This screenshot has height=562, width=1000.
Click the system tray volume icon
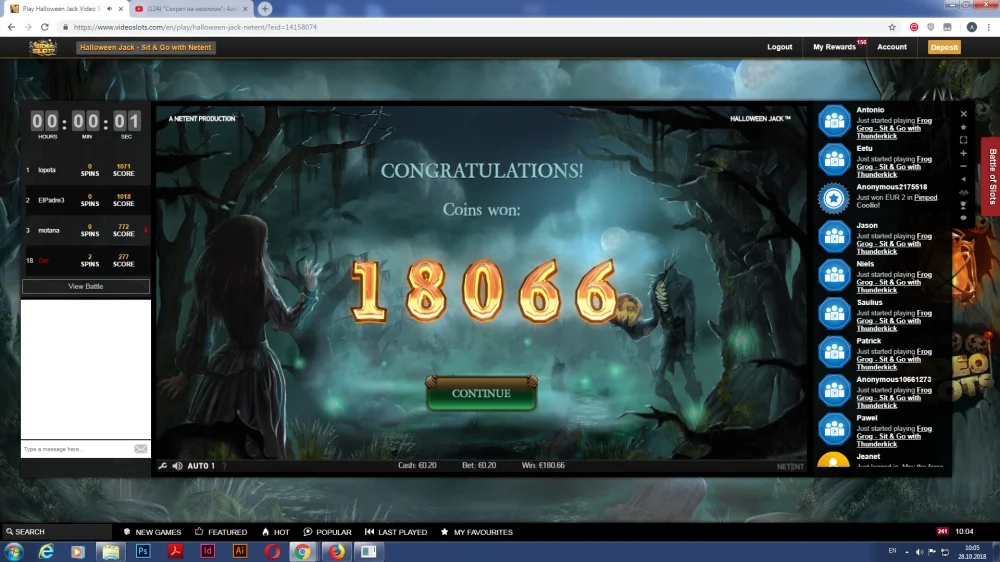(x=919, y=552)
